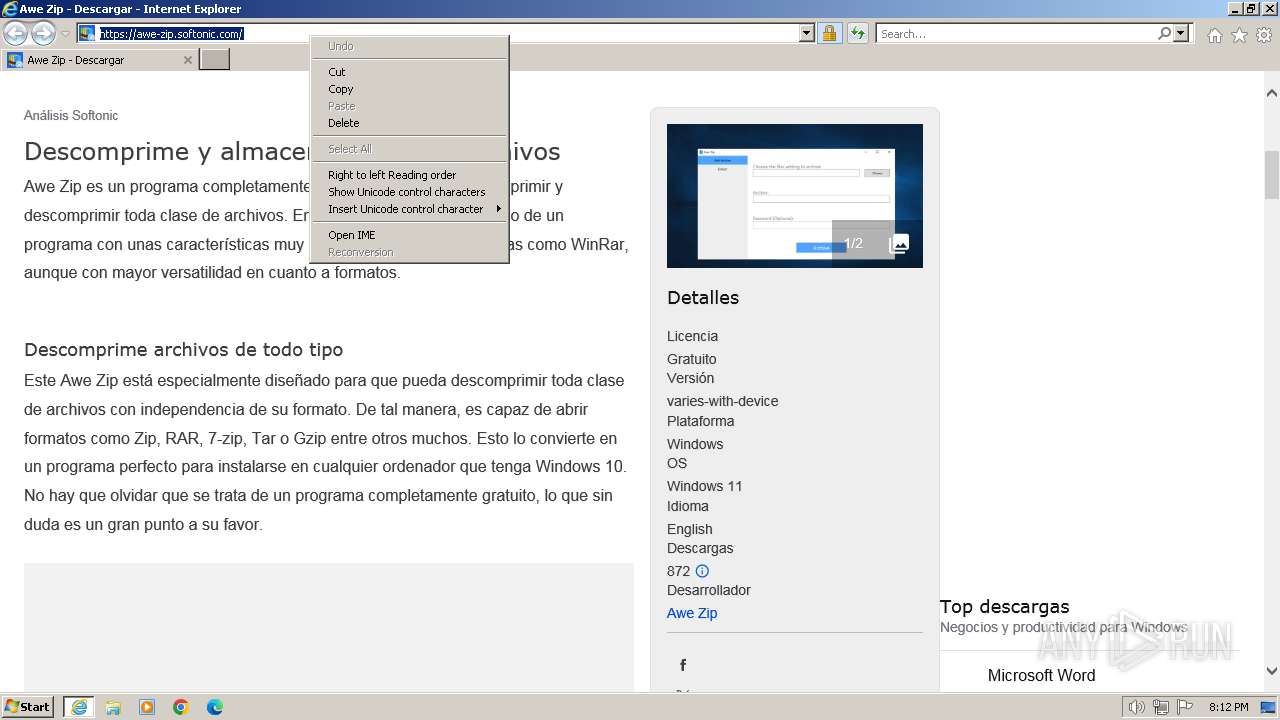This screenshot has width=1280, height=720.
Task: Click the vertical scrollbar thumb
Action: point(1272,175)
